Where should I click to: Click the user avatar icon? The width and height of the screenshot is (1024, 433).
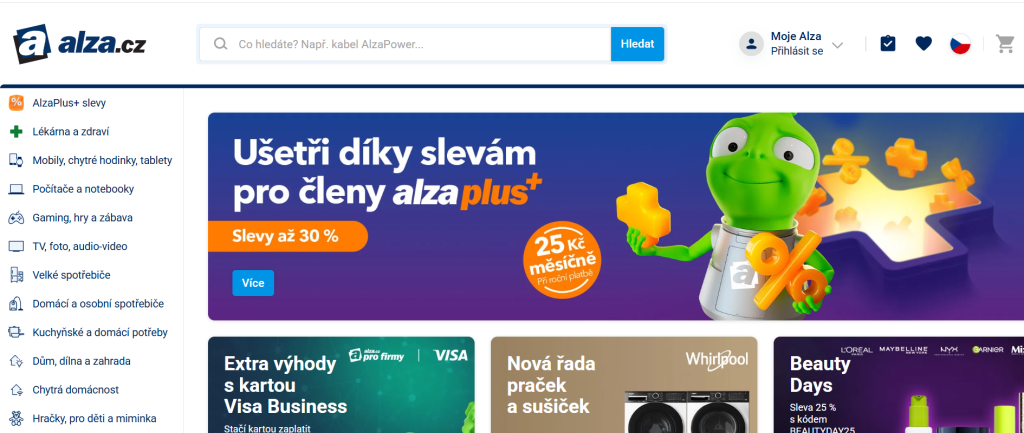751,44
